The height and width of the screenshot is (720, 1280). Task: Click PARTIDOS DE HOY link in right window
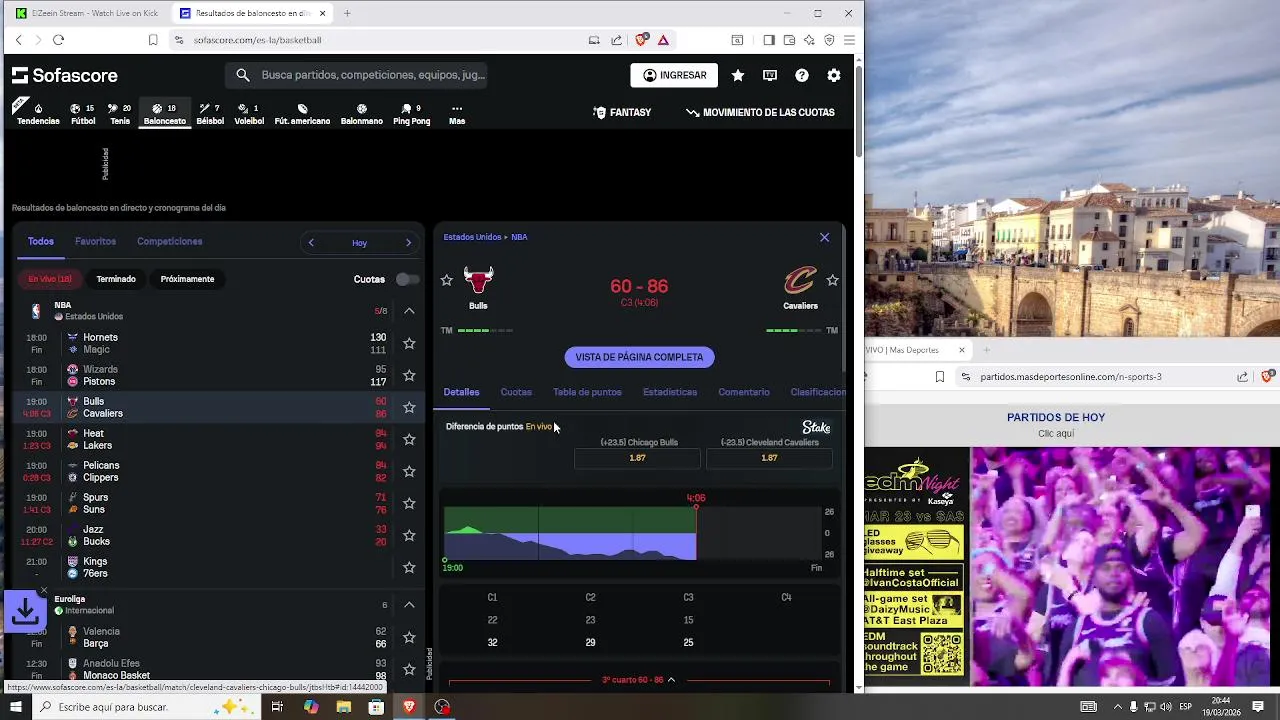click(1056, 417)
